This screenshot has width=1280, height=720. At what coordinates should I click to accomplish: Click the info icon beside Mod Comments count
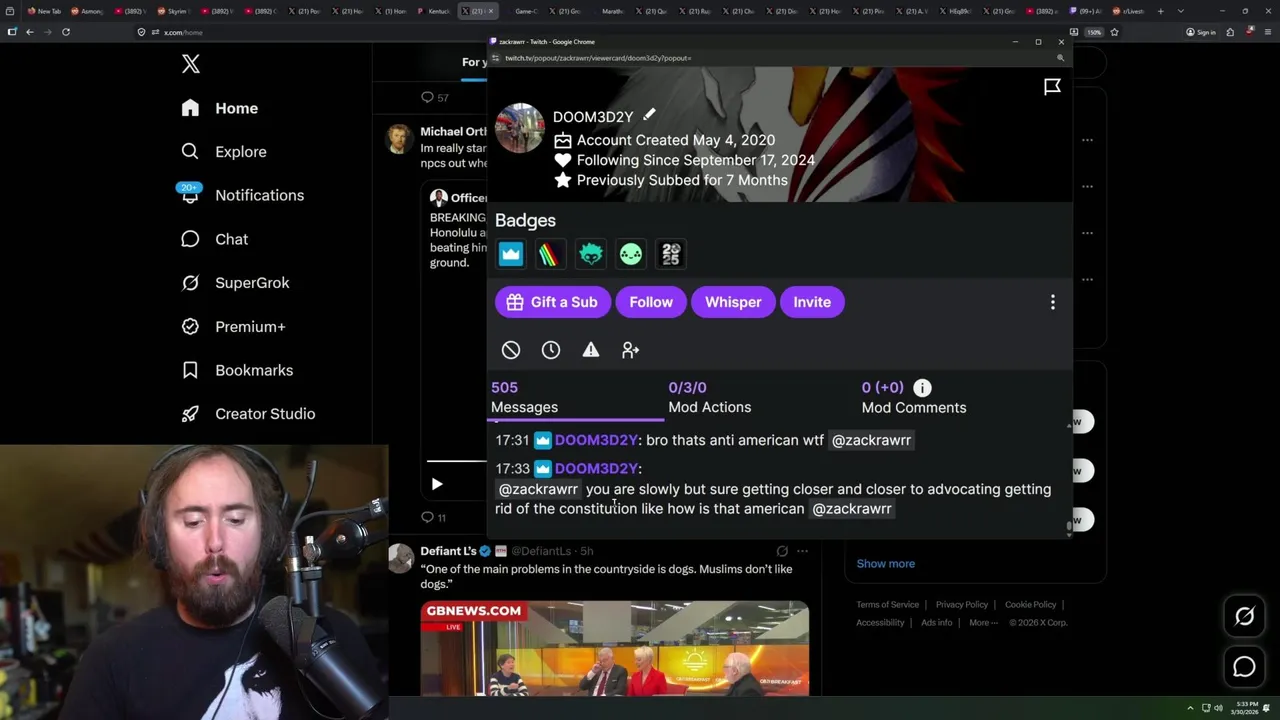point(922,387)
